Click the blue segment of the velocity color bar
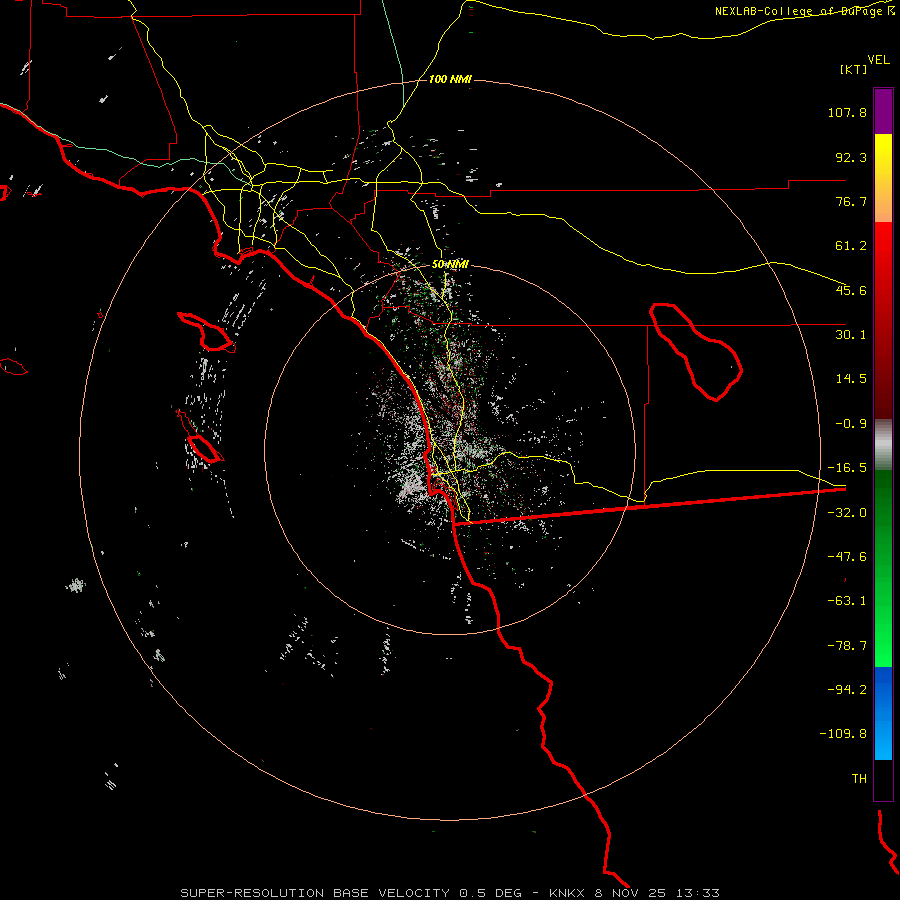The height and width of the screenshot is (900, 900). click(883, 713)
